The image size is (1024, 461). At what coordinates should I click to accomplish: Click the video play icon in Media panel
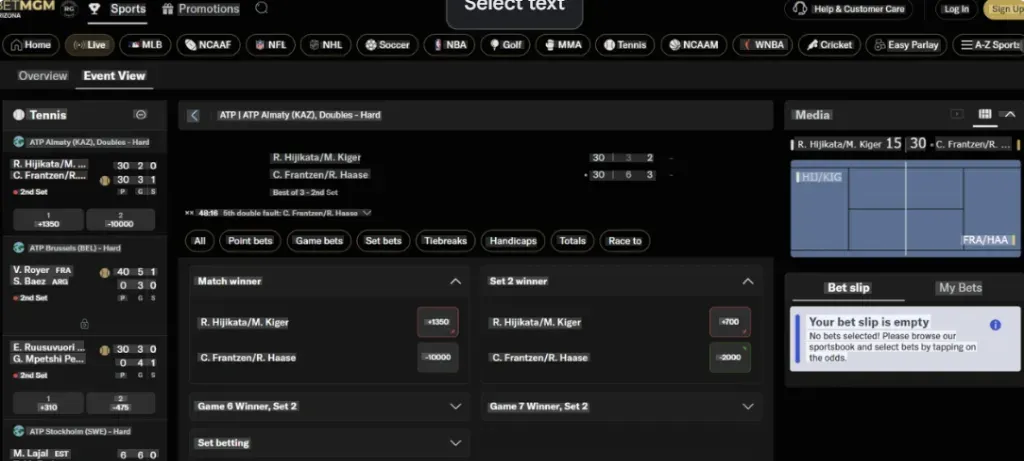click(x=956, y=114)
